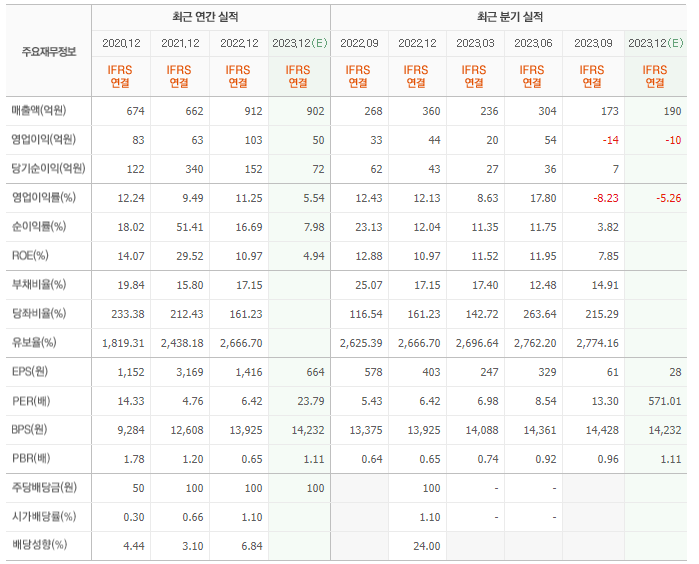
Task: Click the 14,428 BPS value
Action: click(x=602, y=430)
